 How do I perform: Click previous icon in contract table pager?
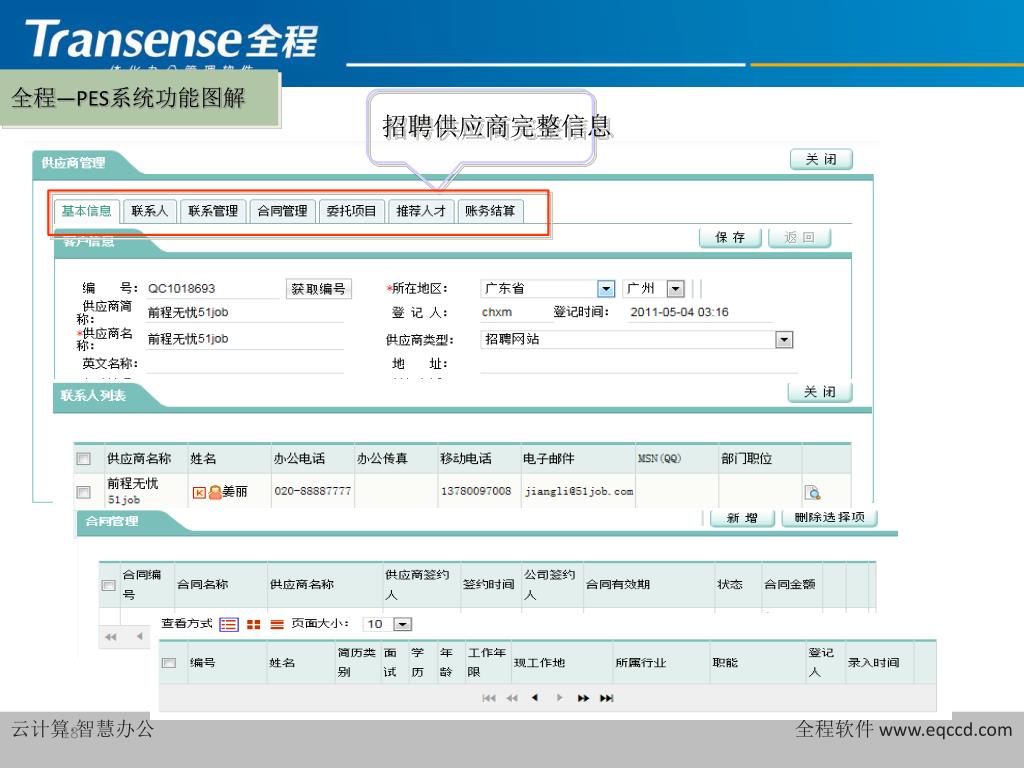[139, 637]
